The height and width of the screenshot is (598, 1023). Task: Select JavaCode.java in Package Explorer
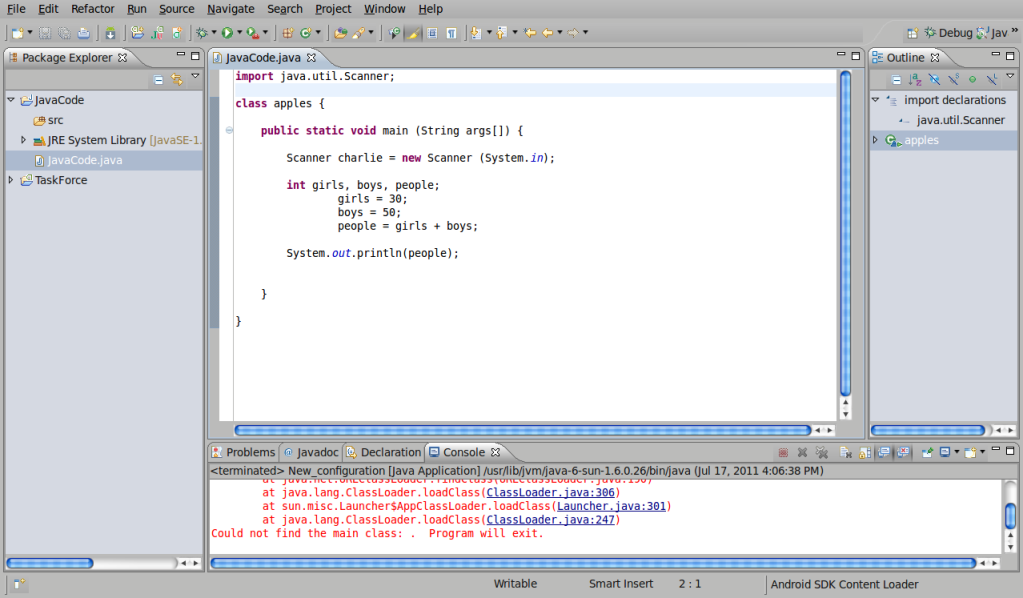click(x=84, y=160)
